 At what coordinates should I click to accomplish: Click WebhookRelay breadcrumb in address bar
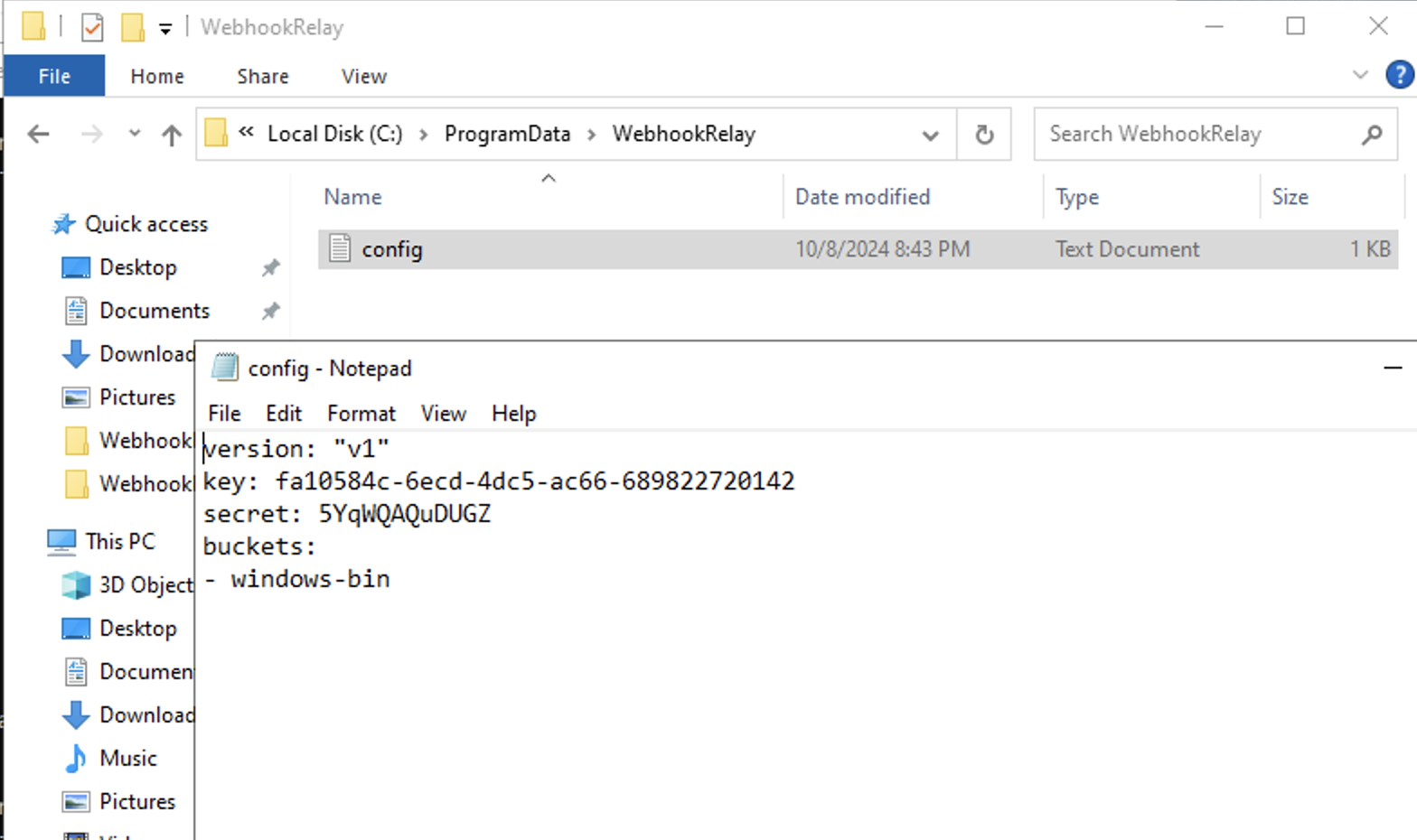coord(684,134)
